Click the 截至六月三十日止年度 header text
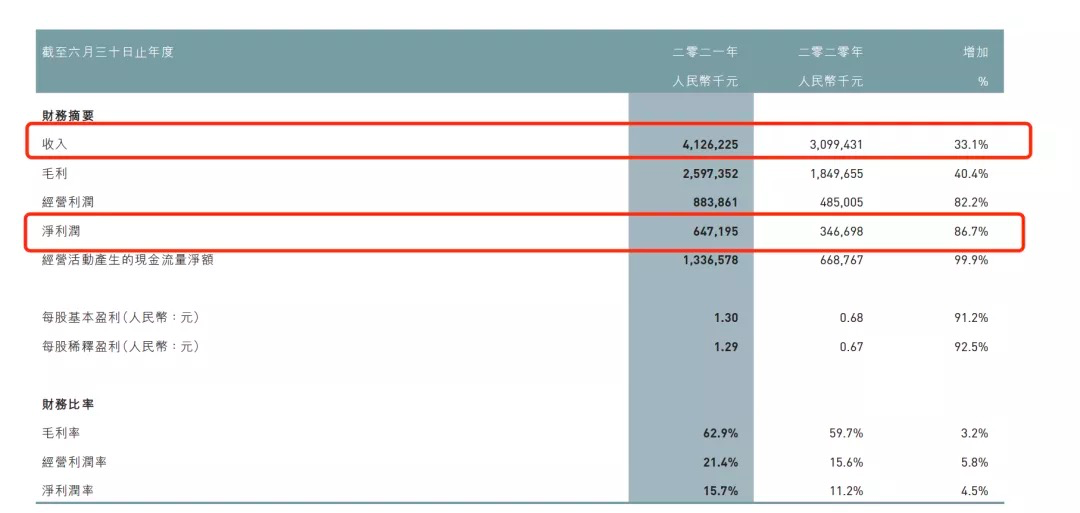Viewport: 1080px width, 513px height. click(108, 52)
